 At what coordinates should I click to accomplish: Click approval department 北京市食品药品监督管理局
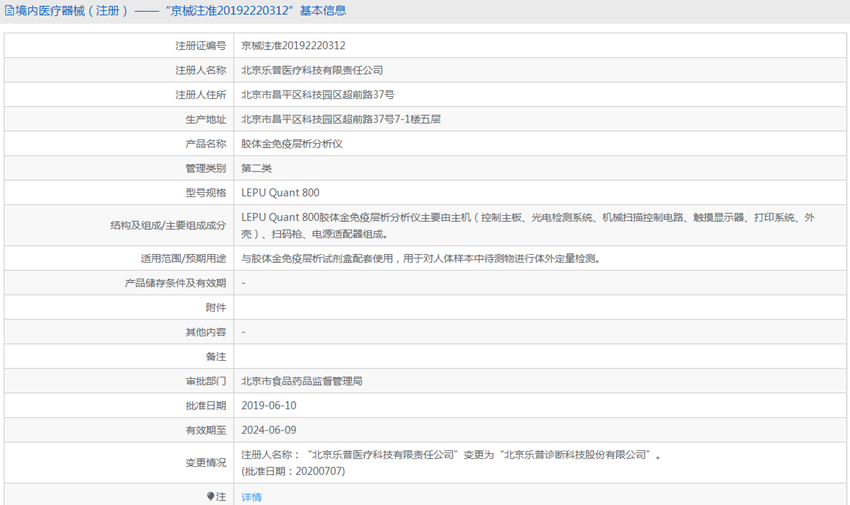[x=302, y=381]
